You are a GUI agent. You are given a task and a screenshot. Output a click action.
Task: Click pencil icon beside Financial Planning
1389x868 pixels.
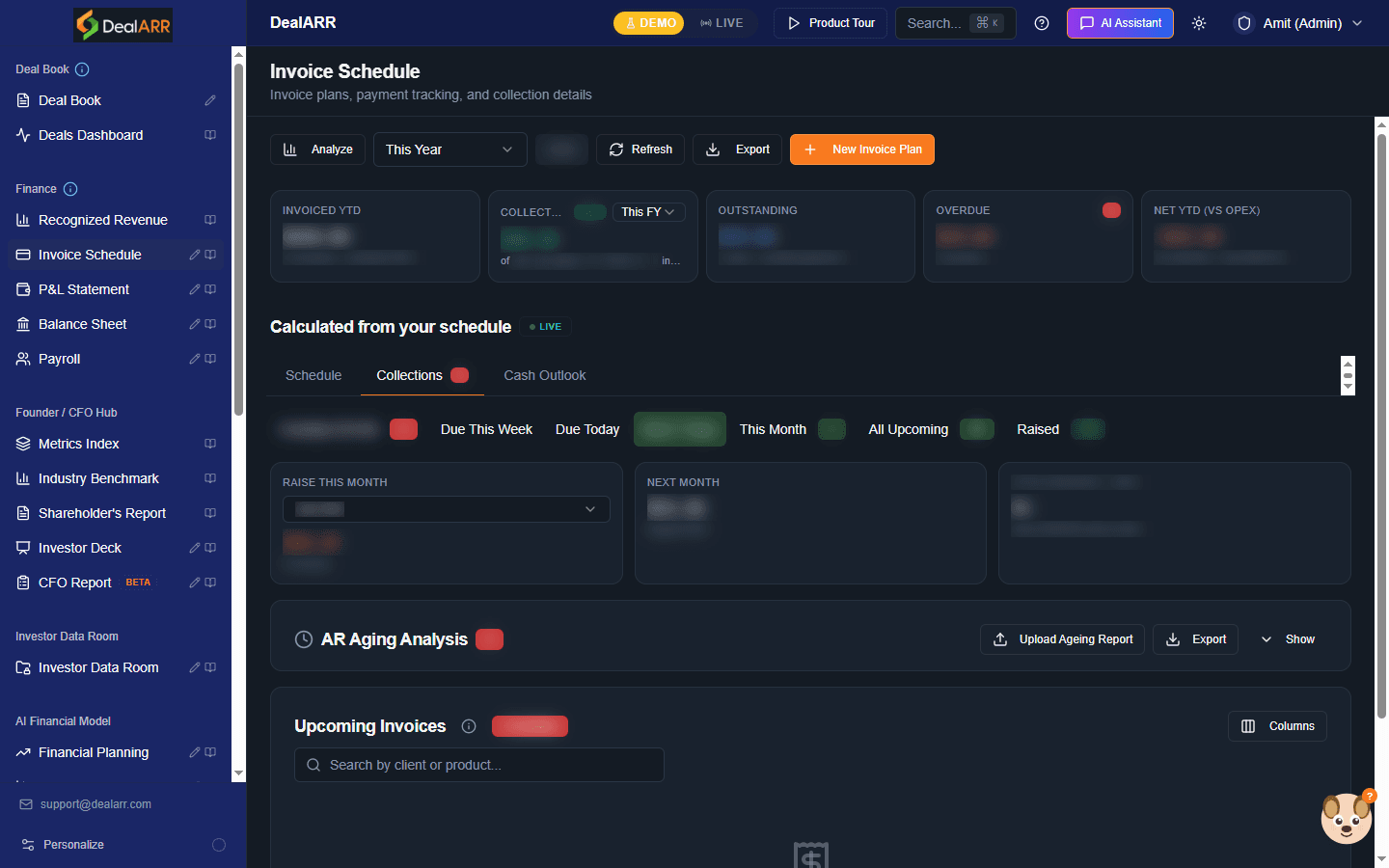[195, 752]
